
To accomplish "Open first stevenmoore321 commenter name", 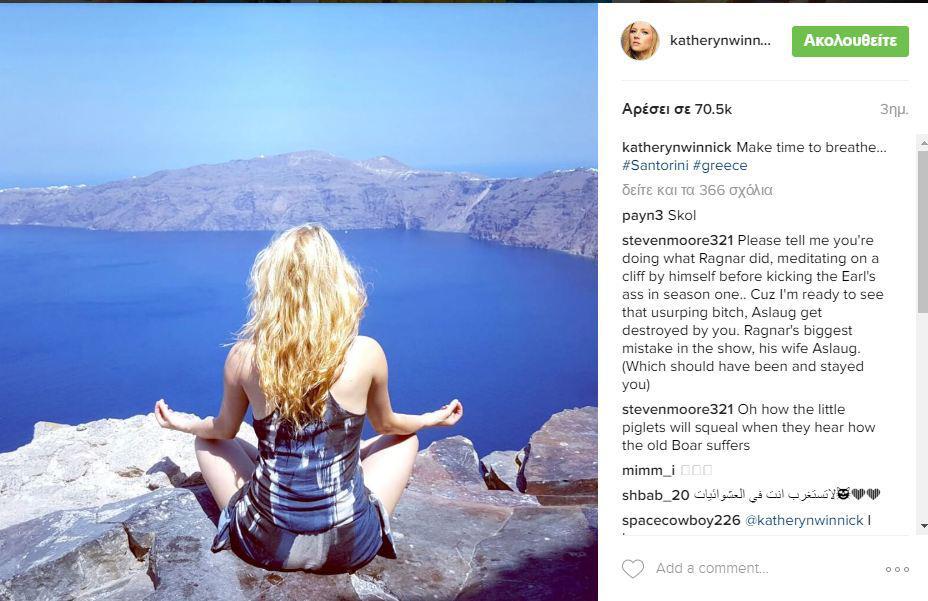I will (x=678, y=240).
